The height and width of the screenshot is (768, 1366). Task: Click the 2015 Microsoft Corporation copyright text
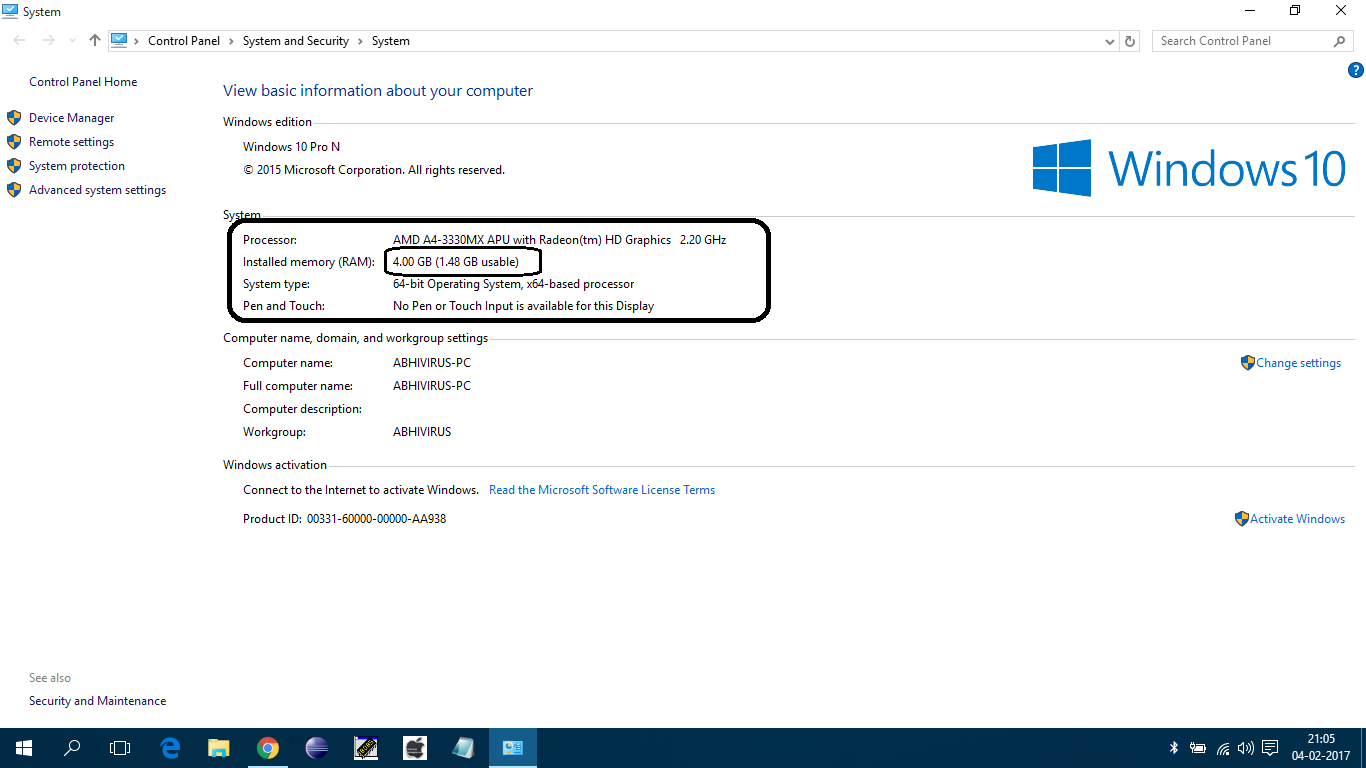(374, 170)
